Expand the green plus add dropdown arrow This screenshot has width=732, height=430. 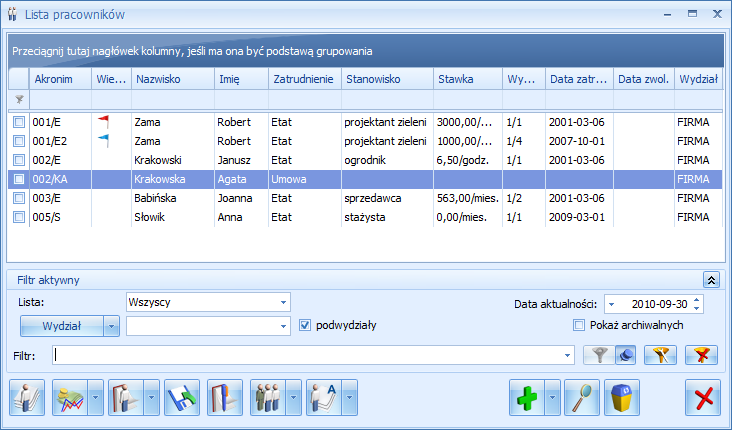point(552,398)
